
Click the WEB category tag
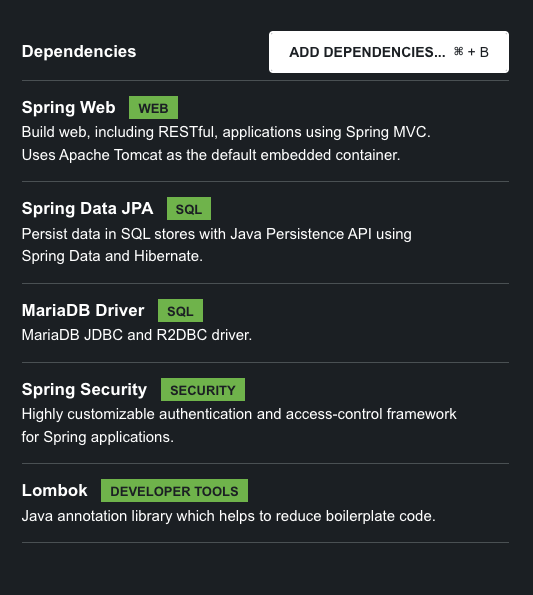153,108
